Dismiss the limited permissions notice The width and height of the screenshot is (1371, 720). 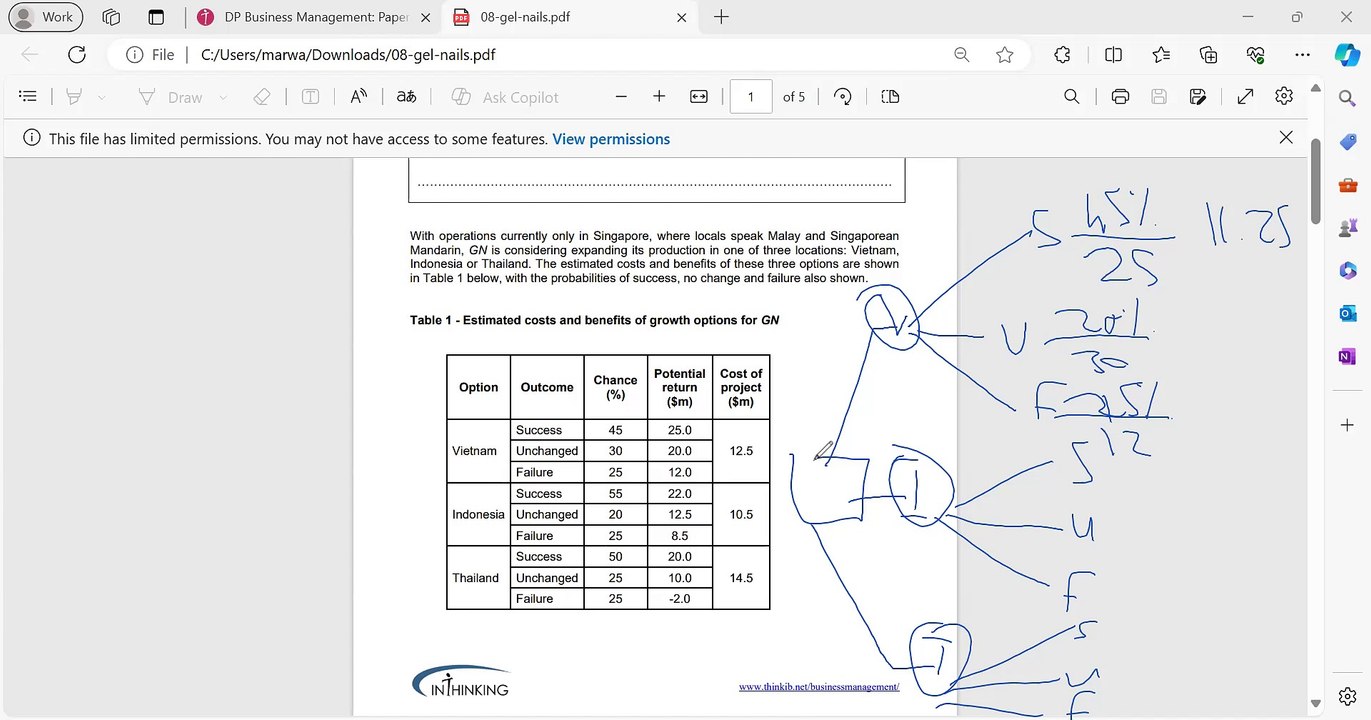click(x=1286, y=138)
